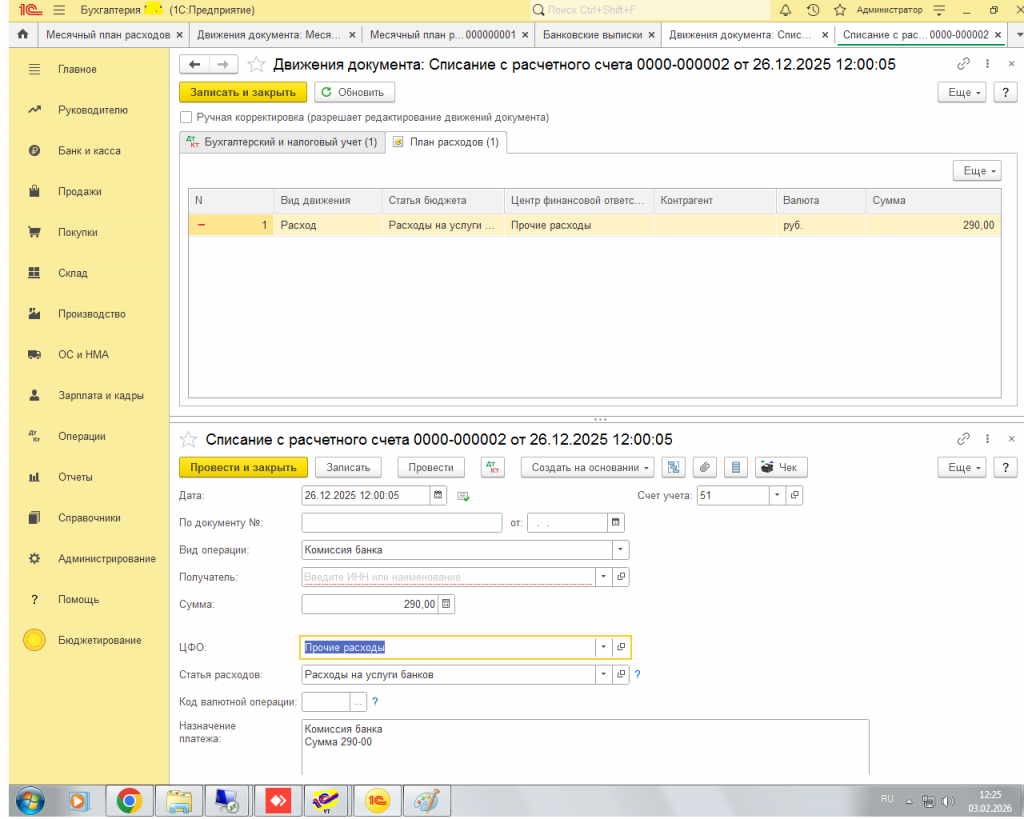This screenshot has width=1024, height=819.
Task: Open Код валютной операции selection ellipsis button
Action: pyautogui.click(x=358, y=702)
